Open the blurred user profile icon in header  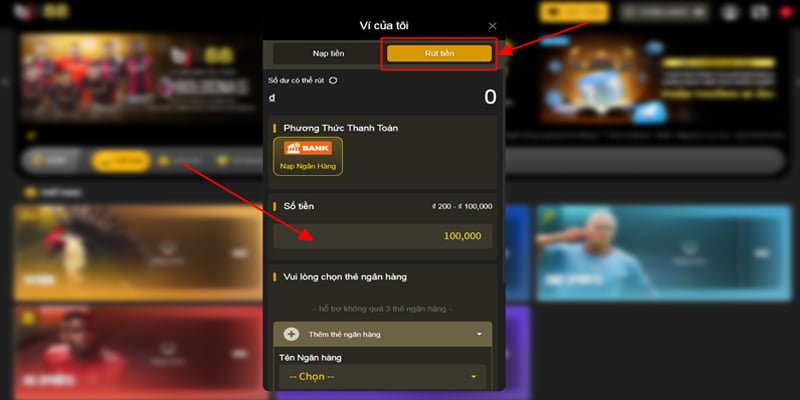point(730,12)
